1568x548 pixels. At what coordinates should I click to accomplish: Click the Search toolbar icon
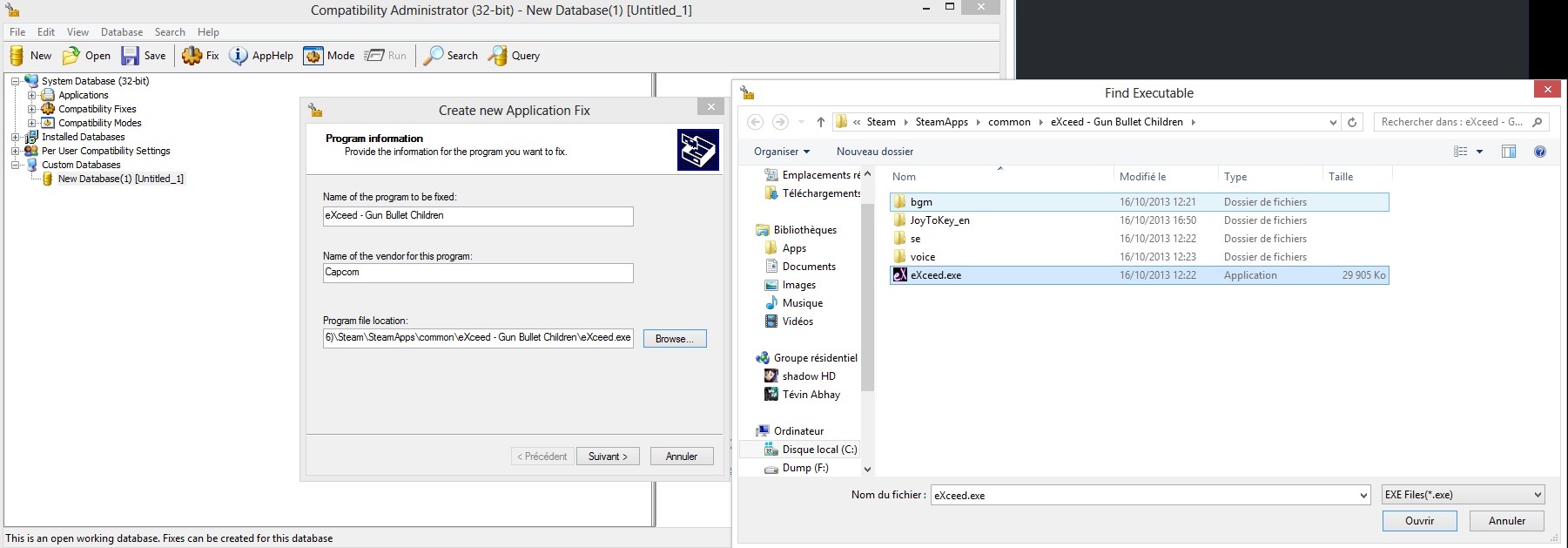pyautogui.click(x=433, y=56)
